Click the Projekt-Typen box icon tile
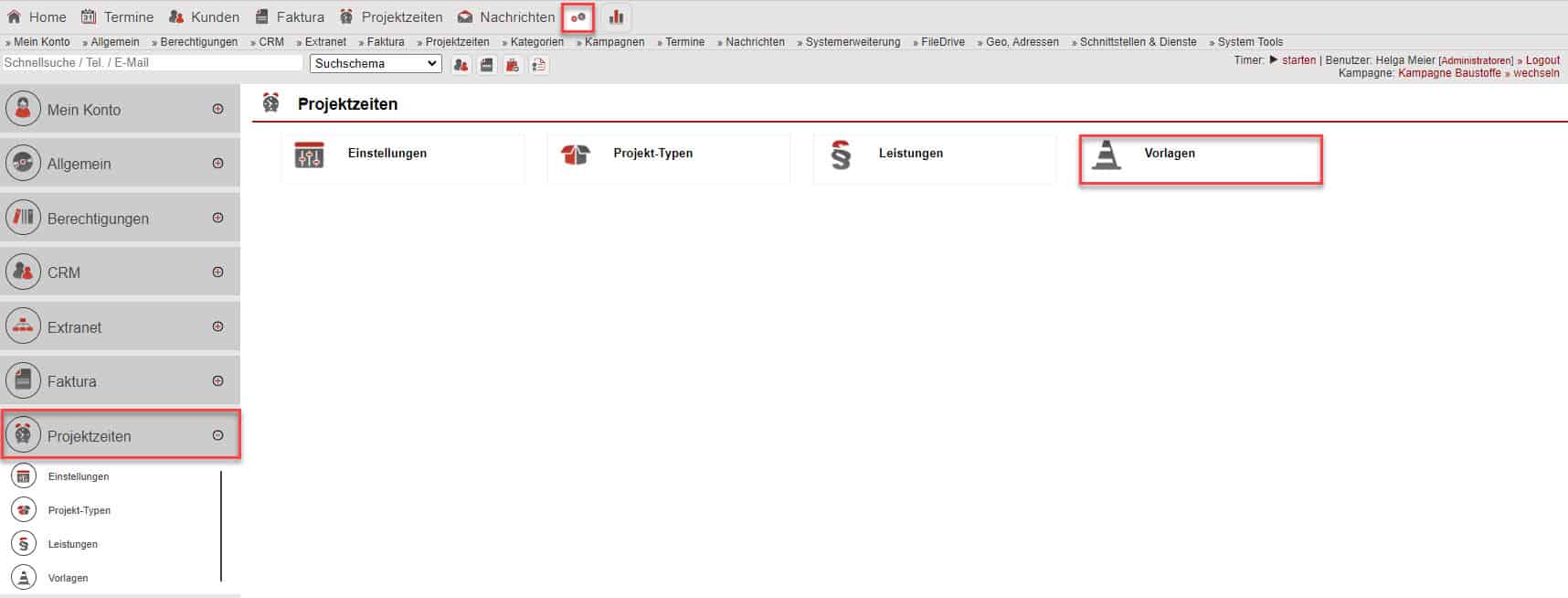The image size is (1568, 598). pyautogui.click(x=576, y=156)
